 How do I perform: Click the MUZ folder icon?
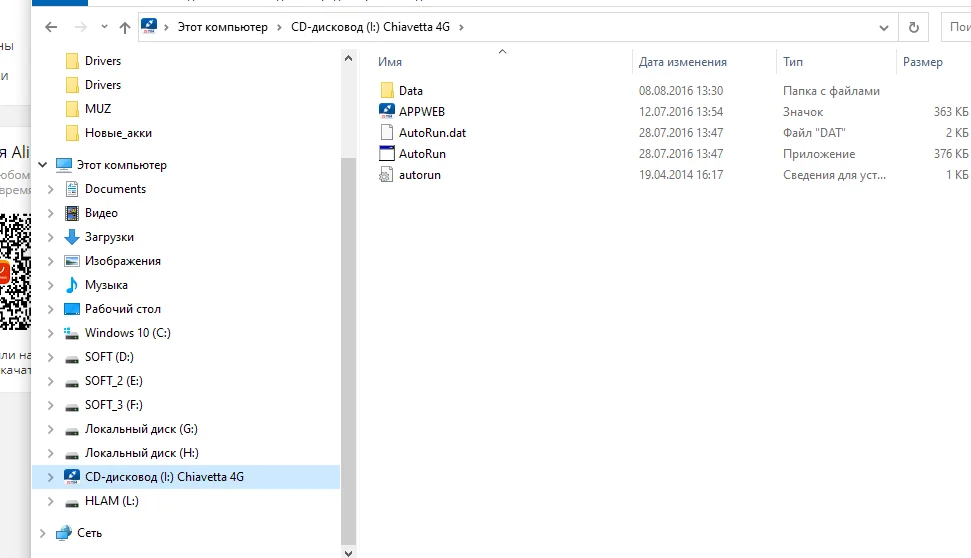point(72,109)
